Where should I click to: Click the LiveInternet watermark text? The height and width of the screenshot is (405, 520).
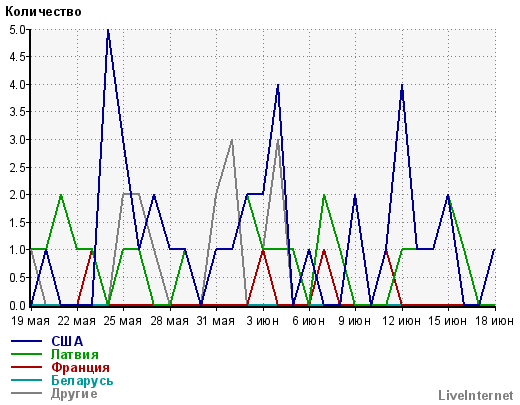click(x=476, y=396)
